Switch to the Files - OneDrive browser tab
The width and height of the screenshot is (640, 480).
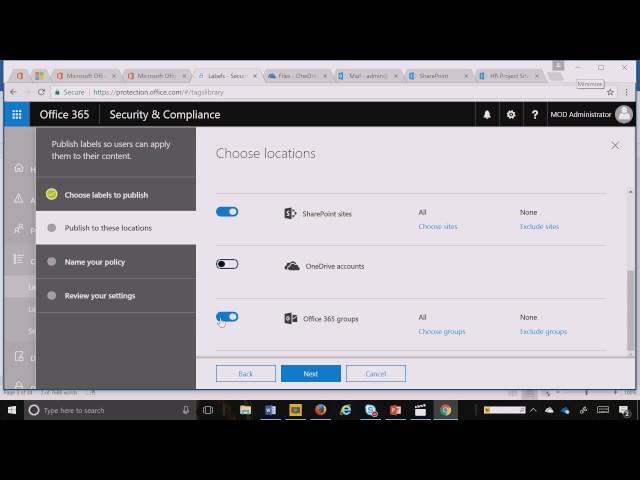click(x=297, y=76)
